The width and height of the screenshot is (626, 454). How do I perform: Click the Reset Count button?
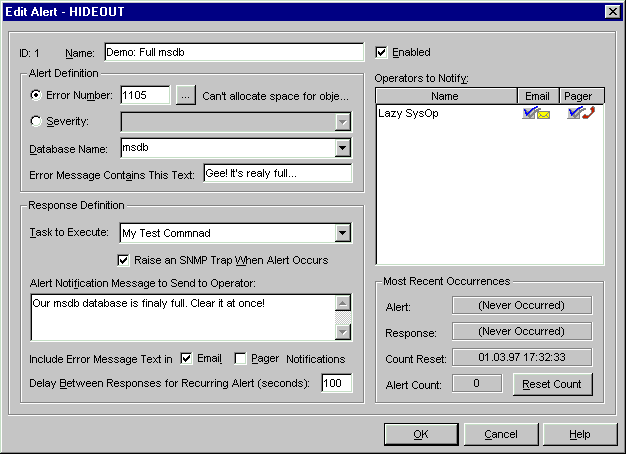coord(552,384)
